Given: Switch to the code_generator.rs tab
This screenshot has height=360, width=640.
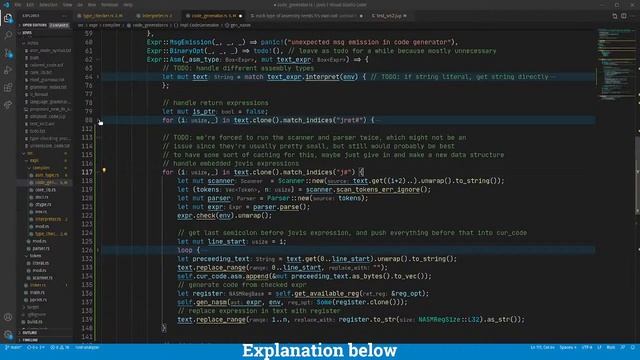Looking at the screenshot, I should tap(214, 16).
